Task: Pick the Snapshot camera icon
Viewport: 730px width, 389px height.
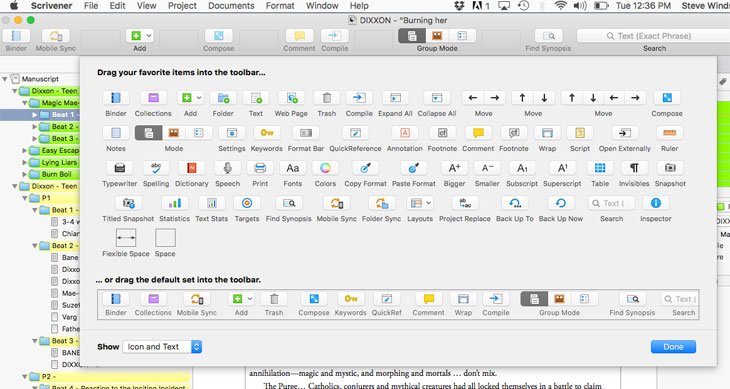Action: [x=670, y=168]
